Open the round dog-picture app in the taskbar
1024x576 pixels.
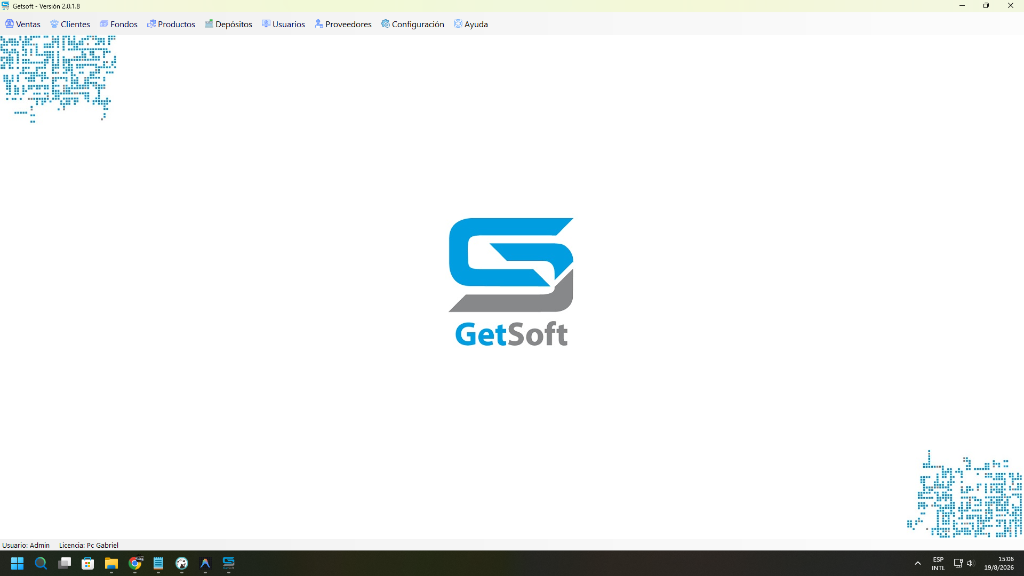pyautogui.click(x=182, y=563)
